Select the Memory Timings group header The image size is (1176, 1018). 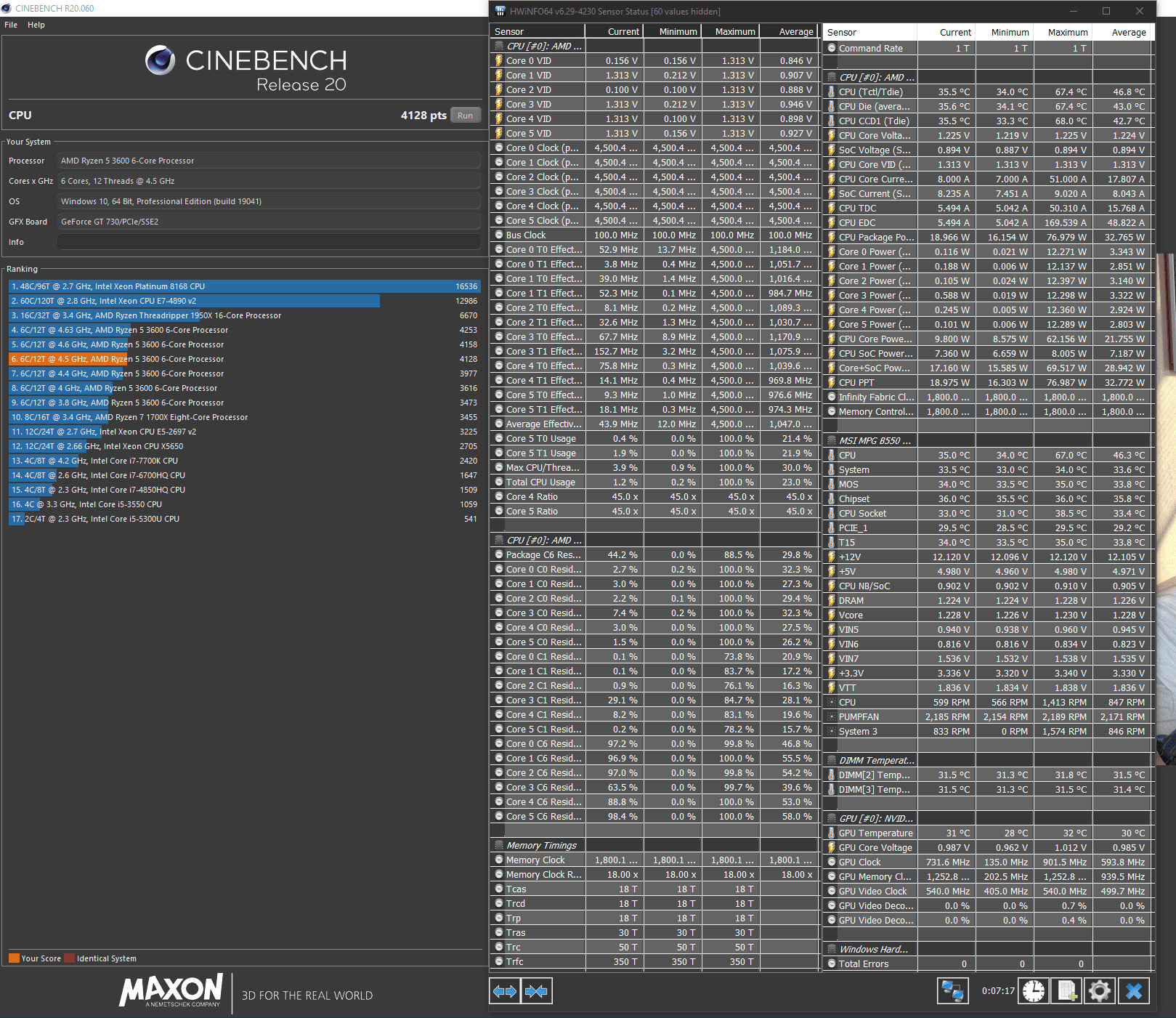point(654,846)
